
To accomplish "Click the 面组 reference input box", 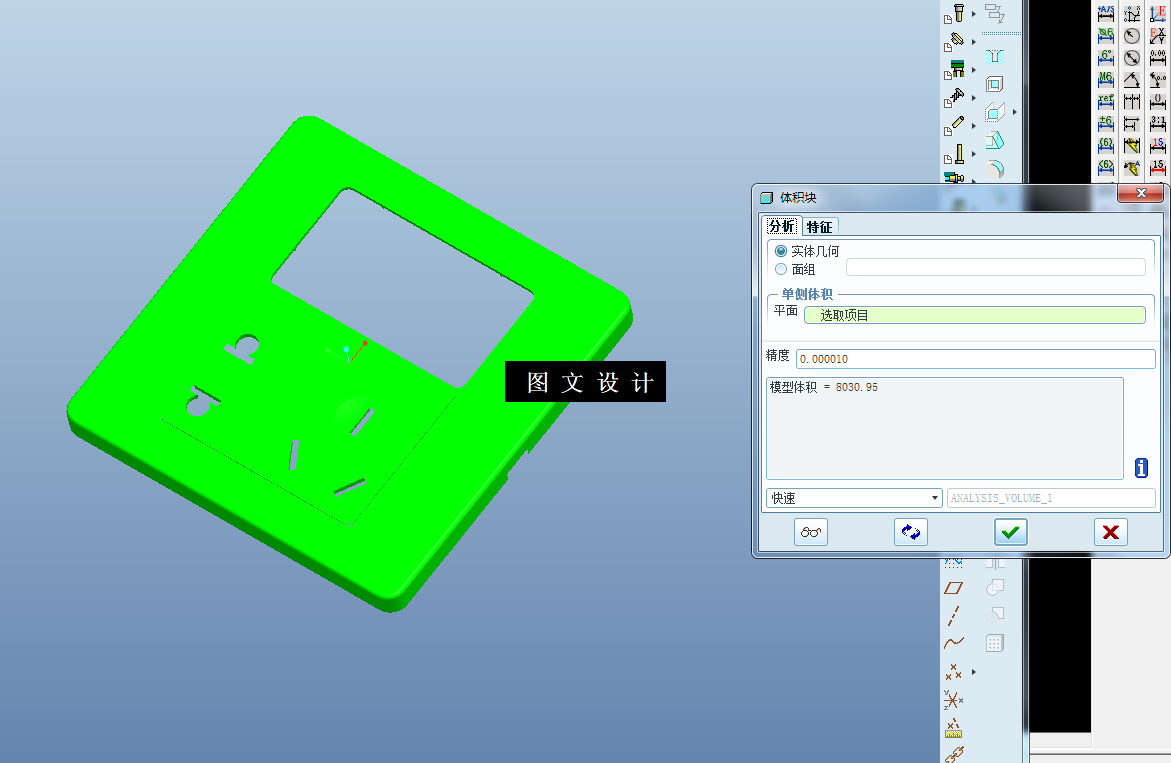I will pyautogui.click(x=995, y=267).
